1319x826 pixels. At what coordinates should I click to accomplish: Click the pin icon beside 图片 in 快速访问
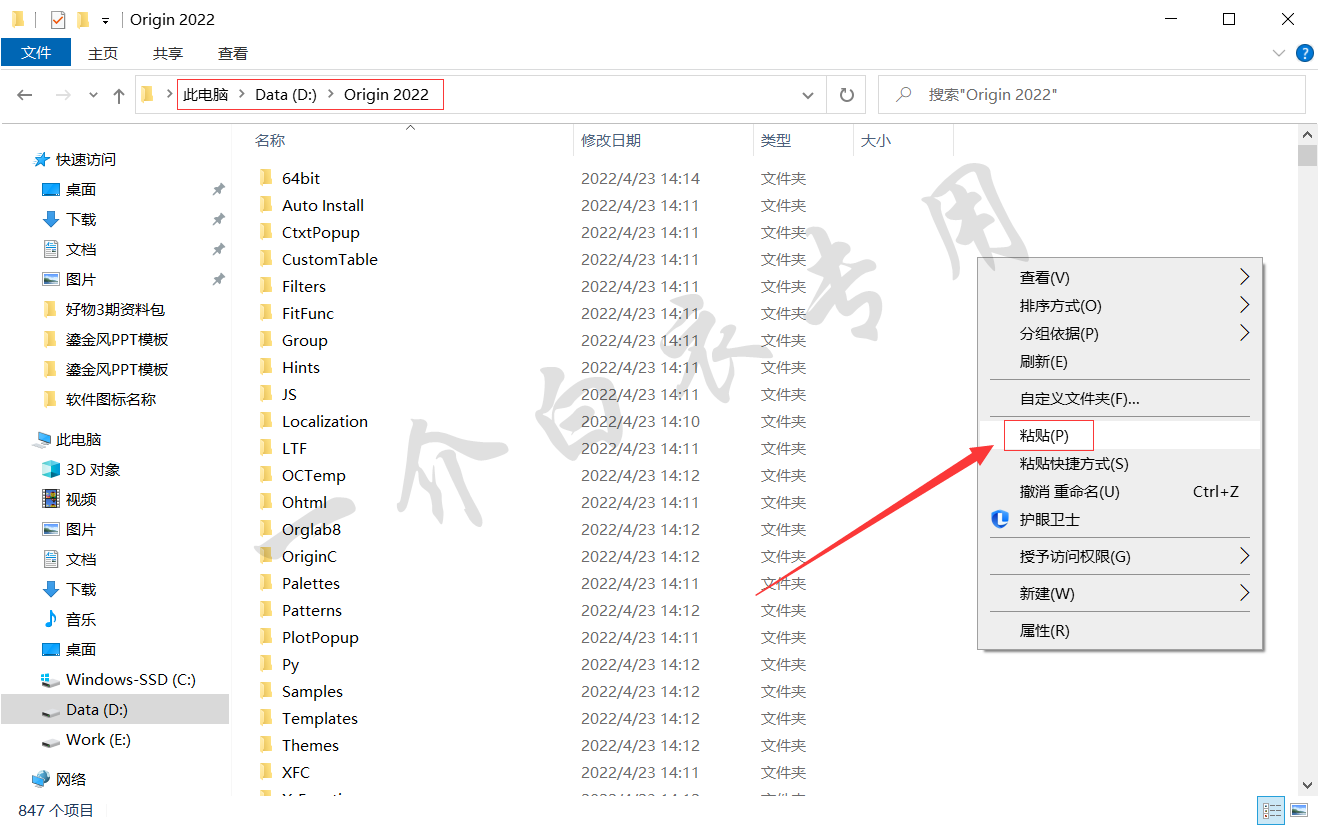click(x=218, y=279)
